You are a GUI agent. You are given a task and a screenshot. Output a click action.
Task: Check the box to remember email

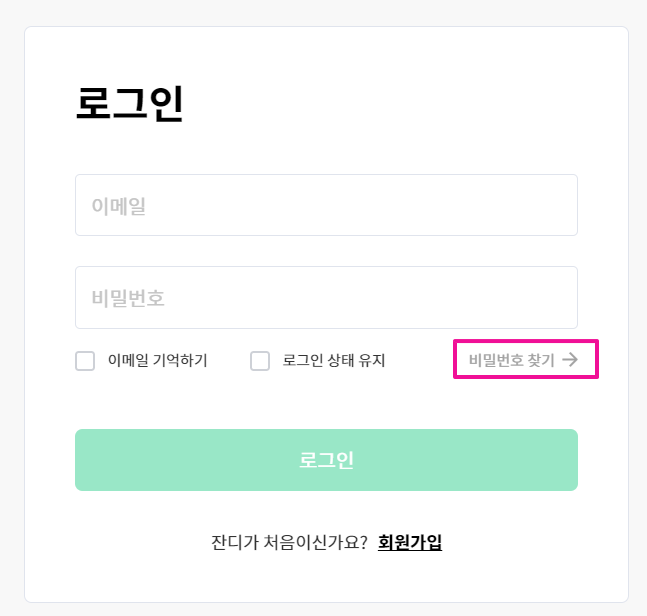pos(85,361)
